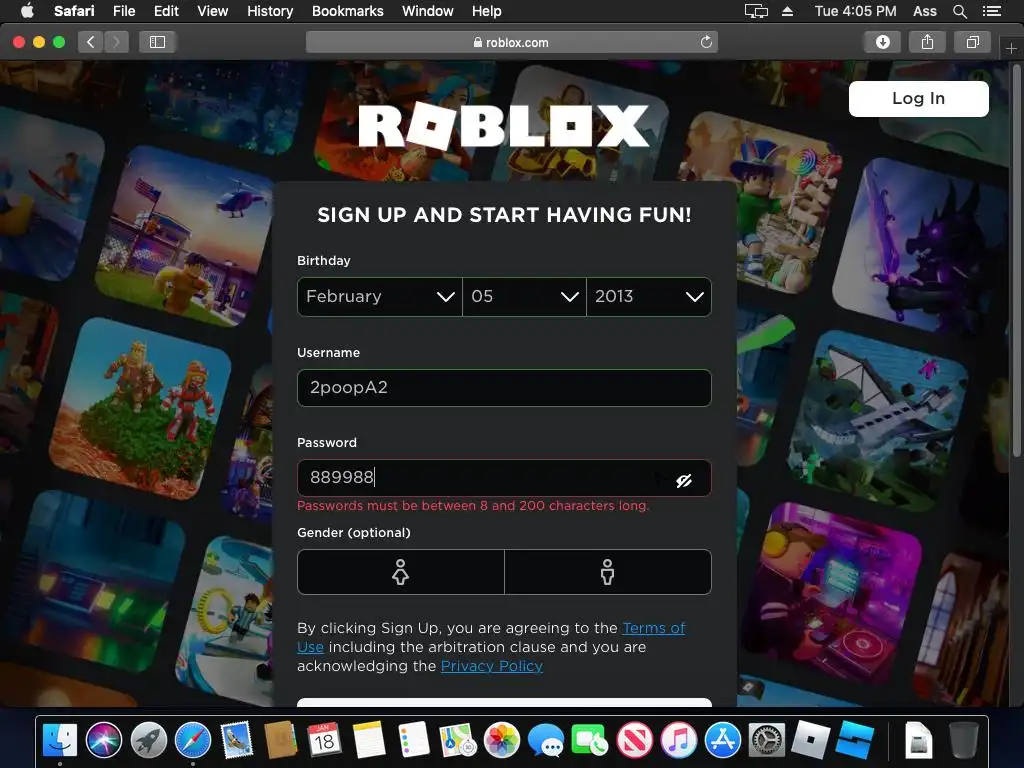
Task: Open the View menu
Action: click(x=213, y=11)
